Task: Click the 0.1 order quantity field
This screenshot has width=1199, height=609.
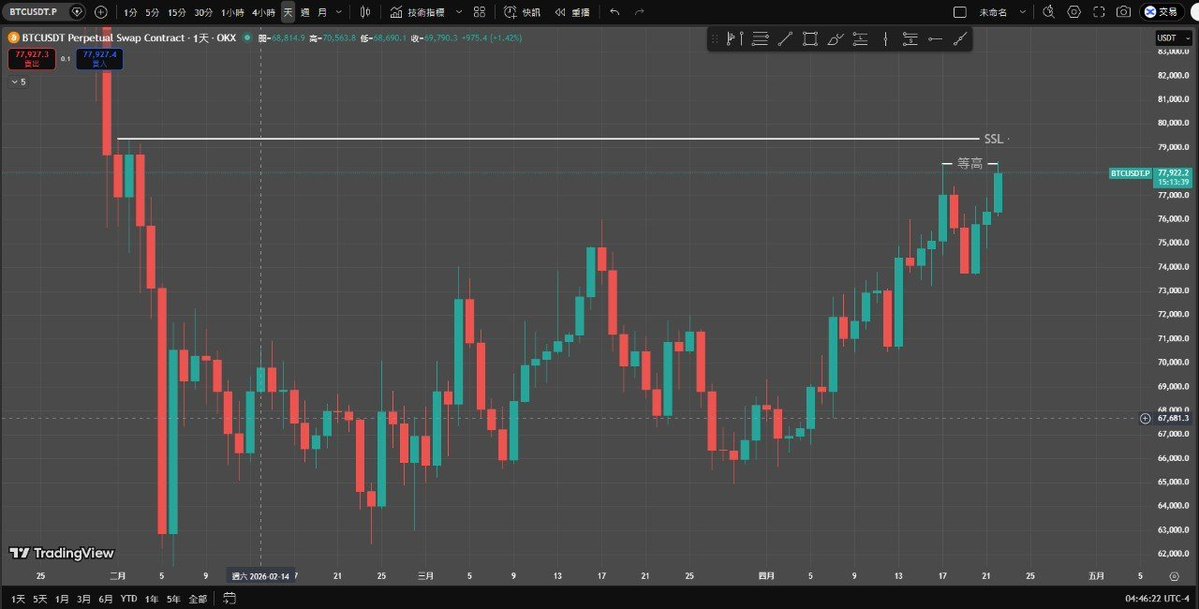Action: pos(66,59)
